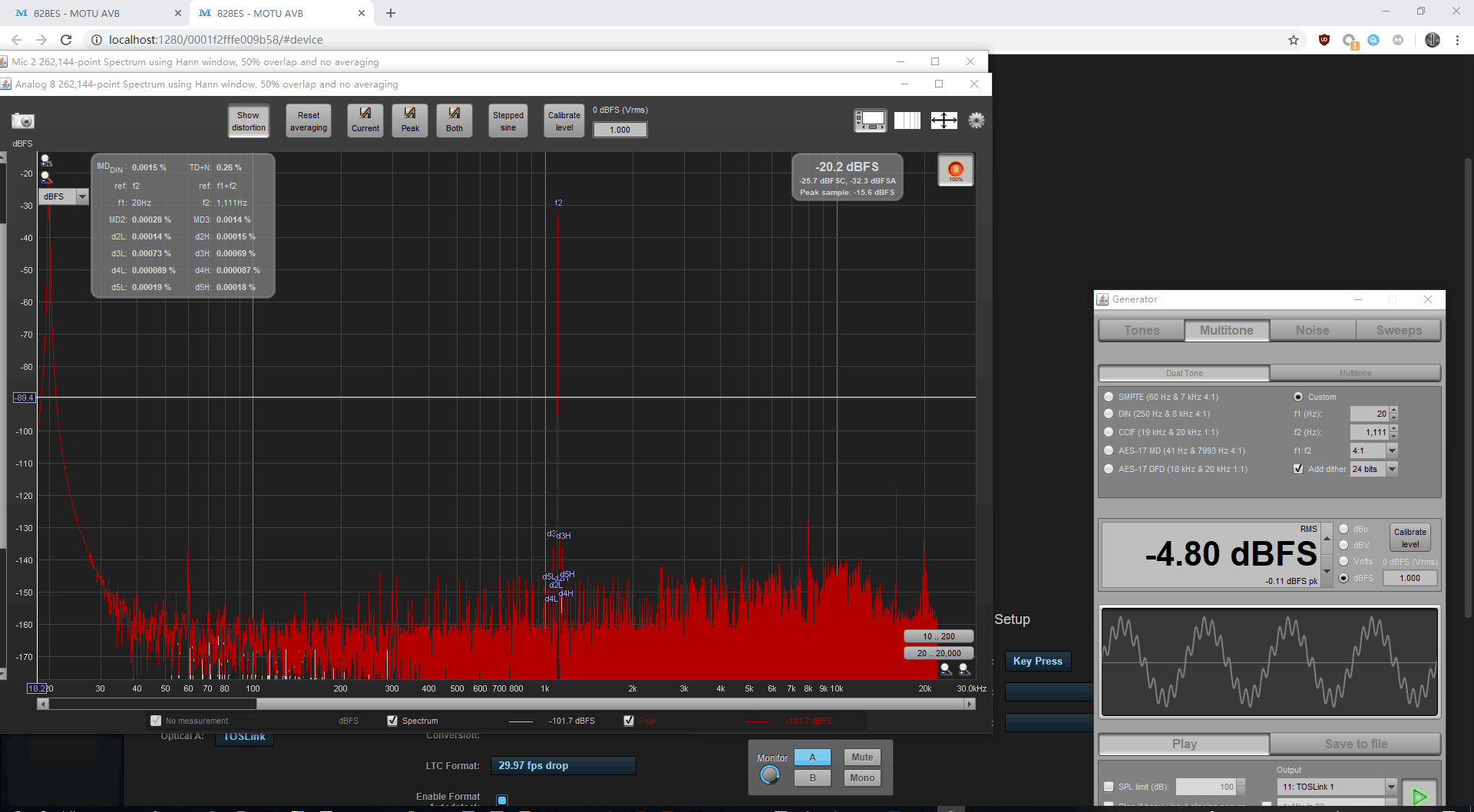Screen dimensions: 1474x812
Task: Select the CCIF (19 kHz & 20 kHz 1:1) option
Action: point(1109,432)
